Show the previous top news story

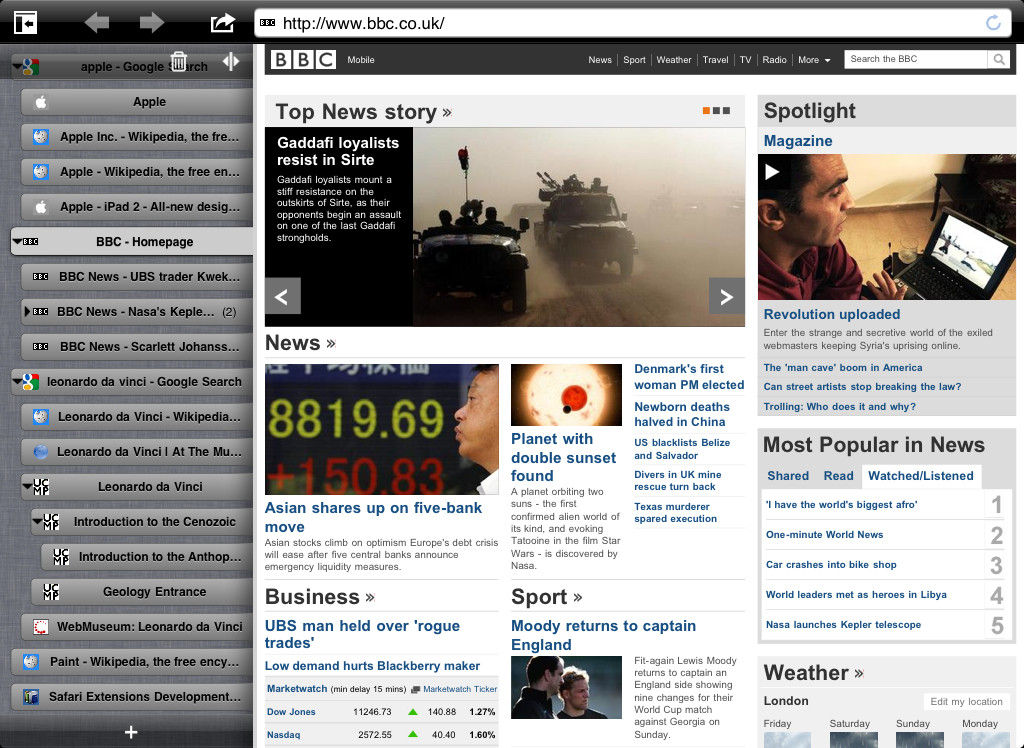tap(283, 297)
